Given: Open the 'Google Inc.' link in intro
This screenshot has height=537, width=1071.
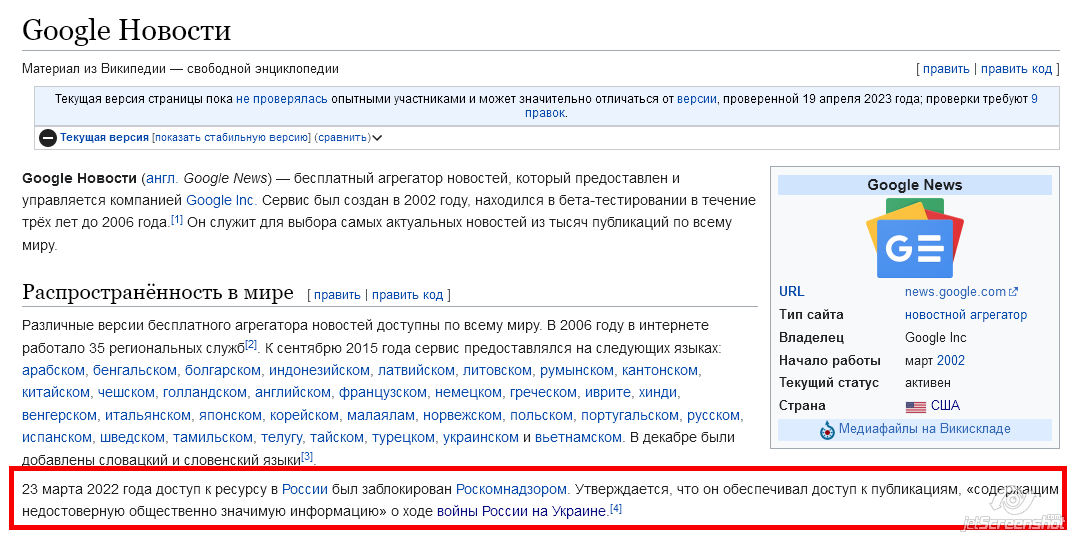Looking at the screenshot, I should coord(221,201).
